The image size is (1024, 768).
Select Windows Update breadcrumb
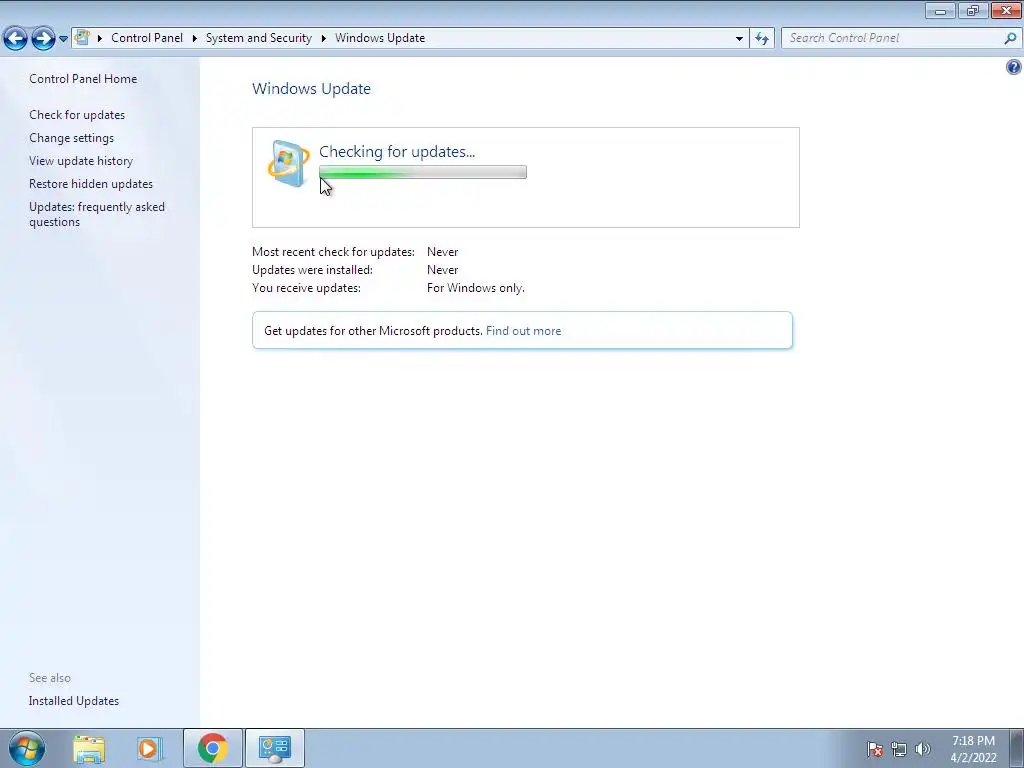tap(380, 38)
